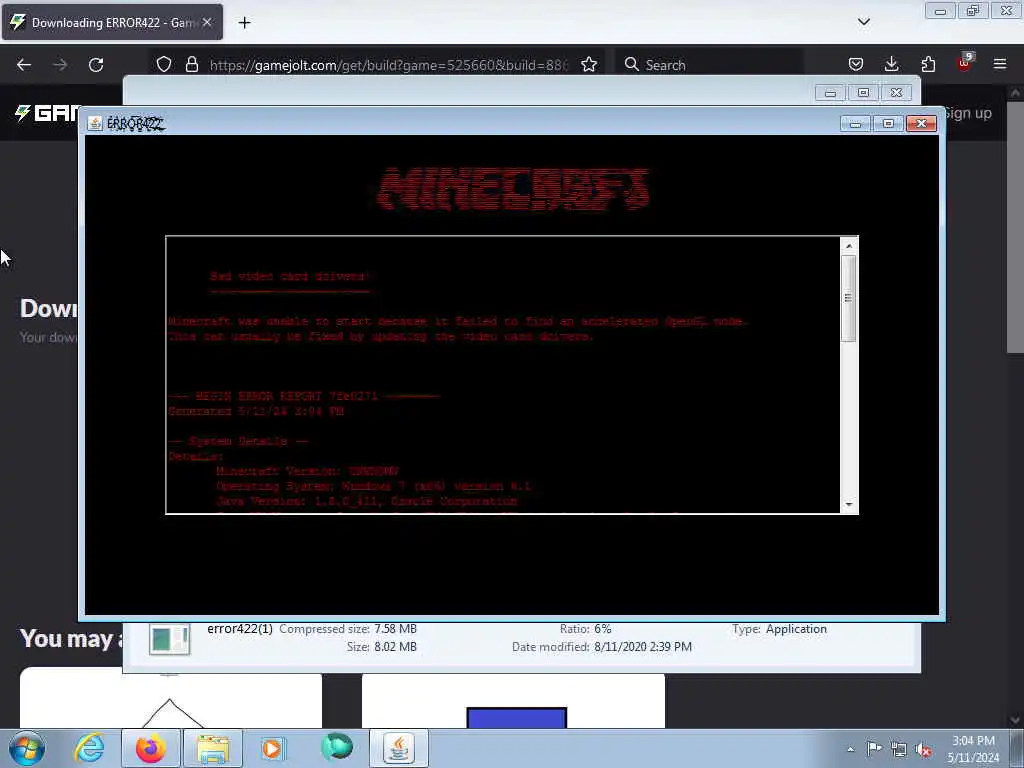Click the first recommended game thumbnail
Viewport: 1024px width, 768px height.
click(170, 697)
